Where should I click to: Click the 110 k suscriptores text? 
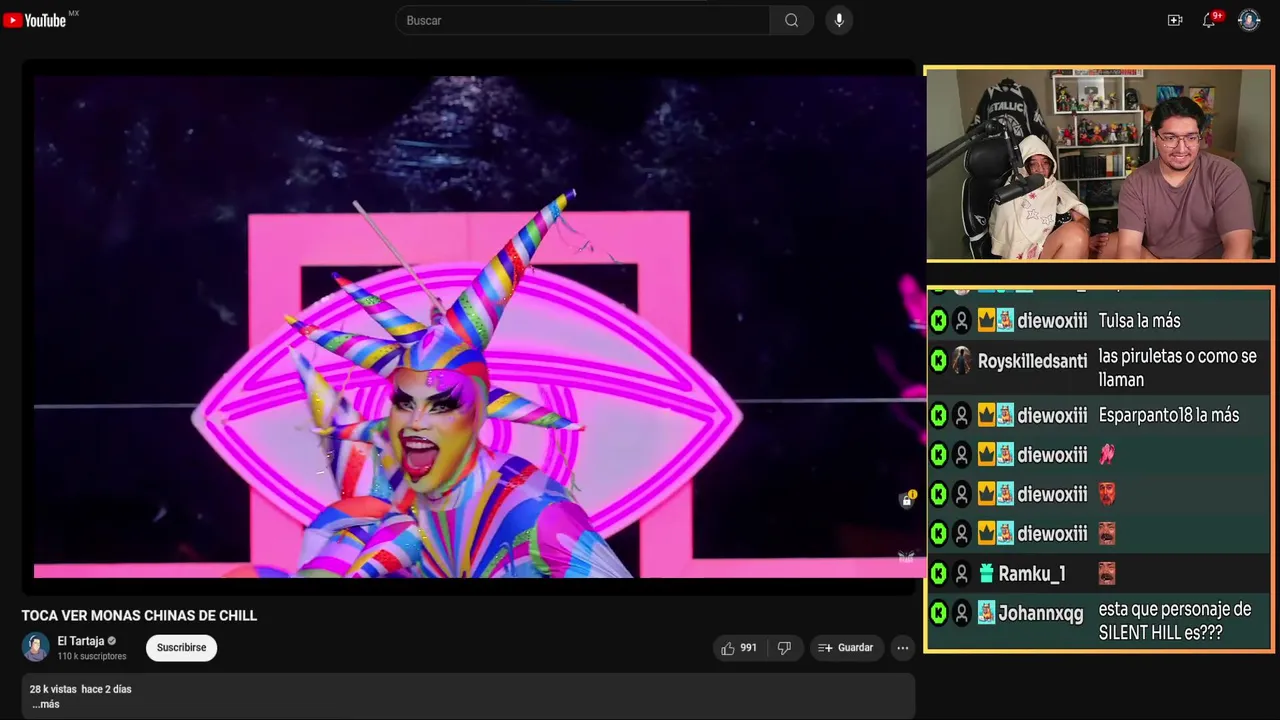coord(92,656)
